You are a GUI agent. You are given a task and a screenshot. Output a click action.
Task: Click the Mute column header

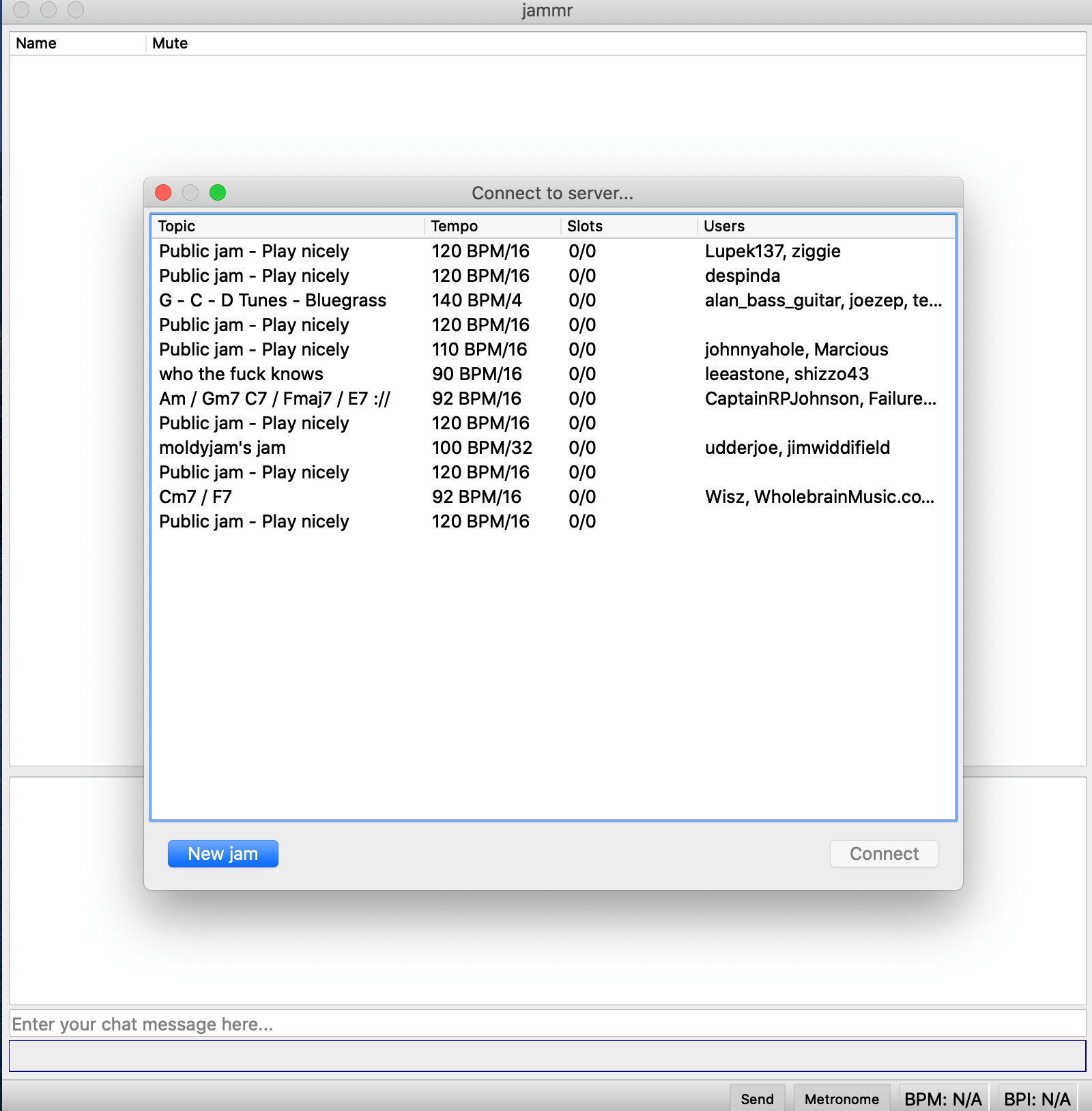(170, 44)
